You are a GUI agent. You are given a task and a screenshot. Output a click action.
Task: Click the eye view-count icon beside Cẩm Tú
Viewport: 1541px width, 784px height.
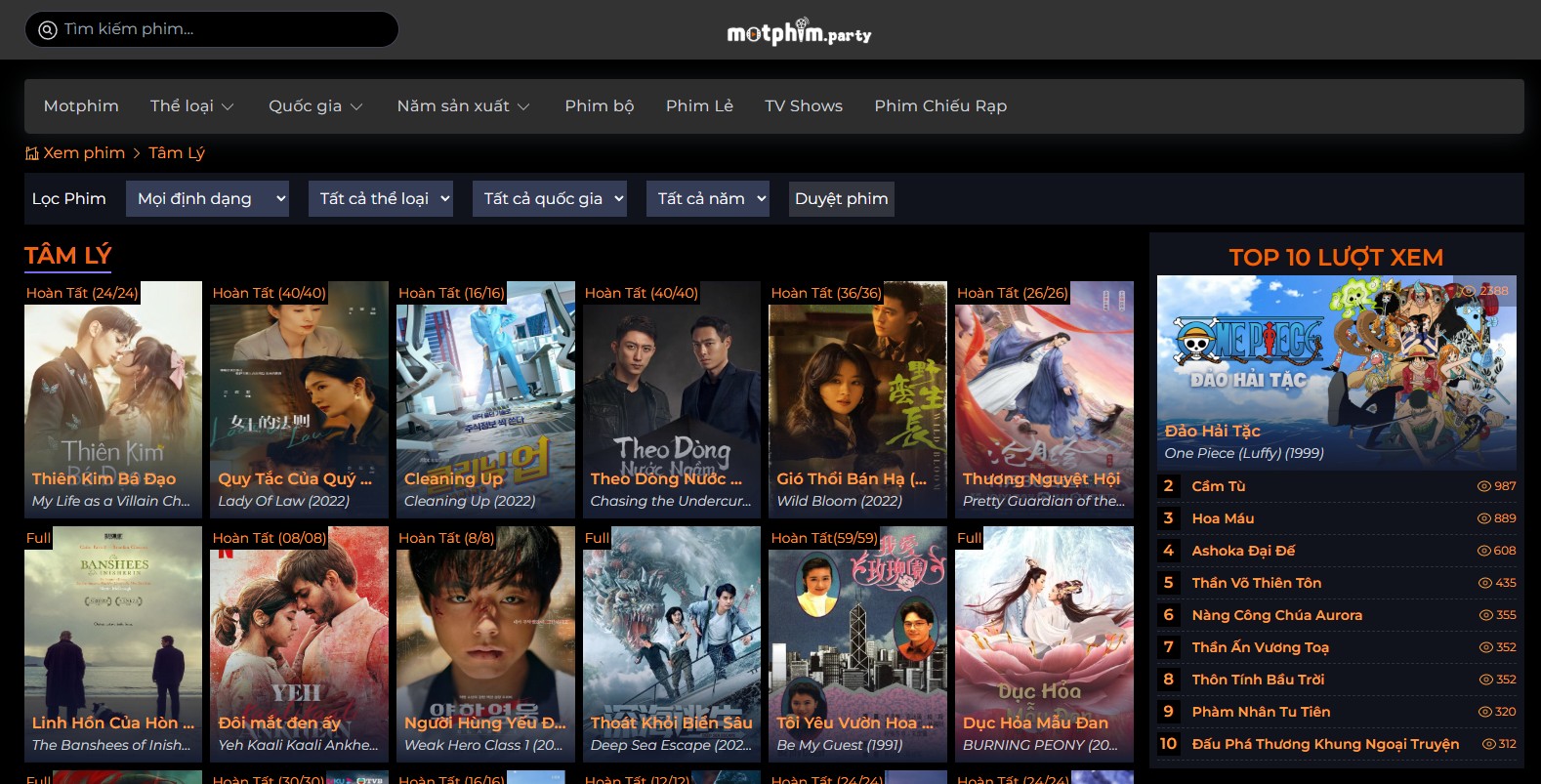click(x=1483, y=486)
